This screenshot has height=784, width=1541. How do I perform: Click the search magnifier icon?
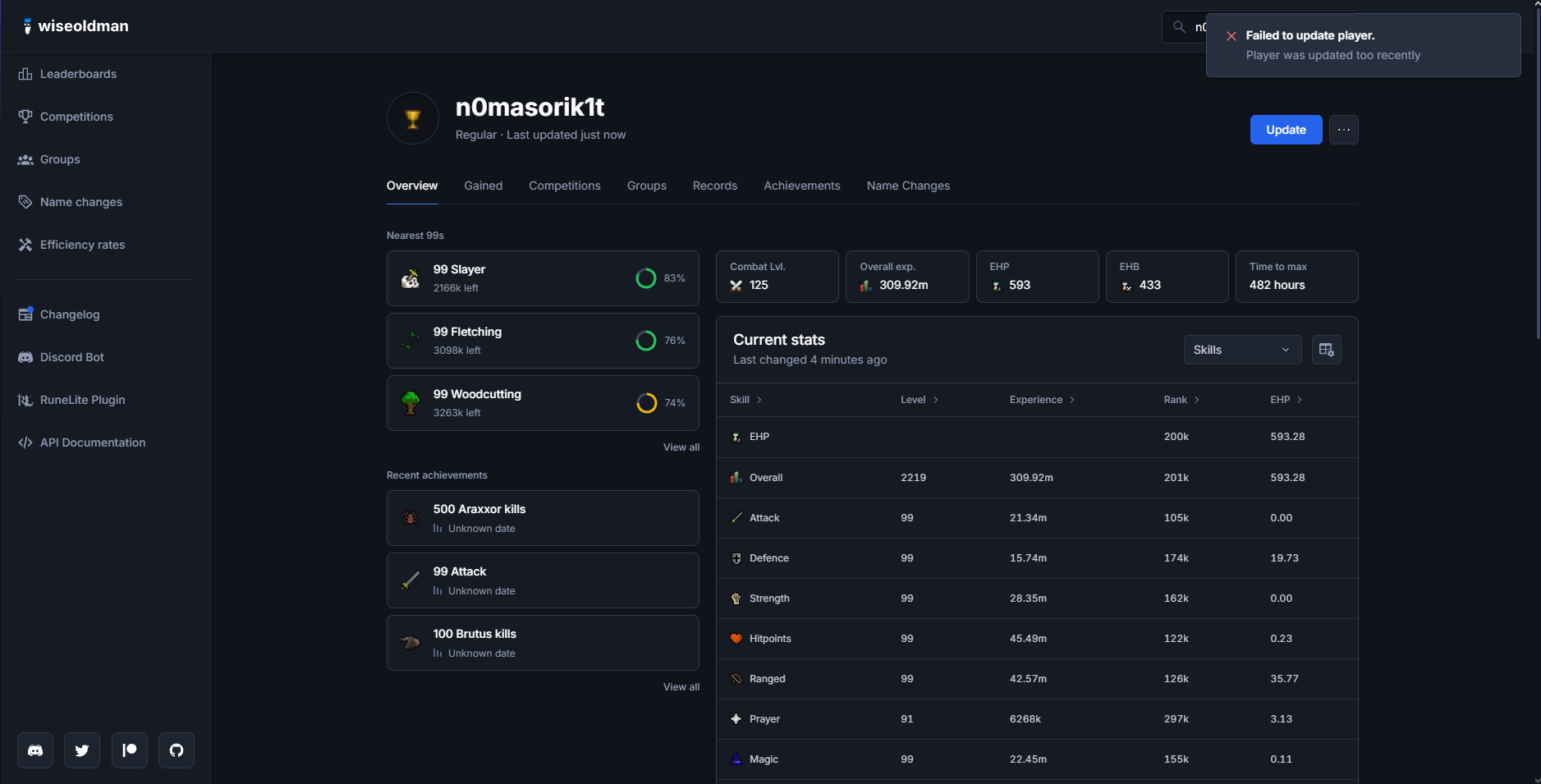click(x=1179, y=27)
